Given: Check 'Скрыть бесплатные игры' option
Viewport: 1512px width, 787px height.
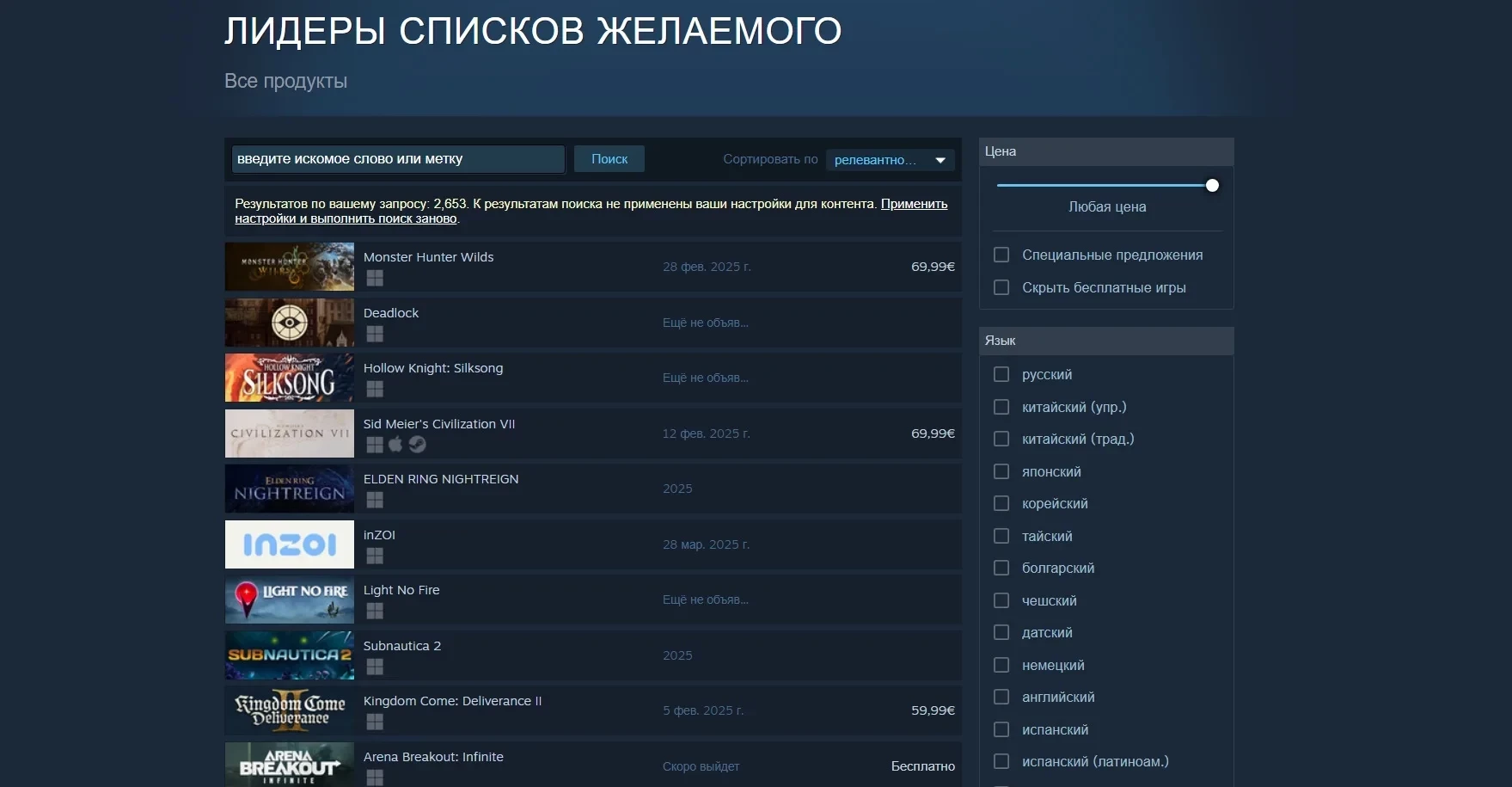Looking at the screenshot, I should [1001, 287].
